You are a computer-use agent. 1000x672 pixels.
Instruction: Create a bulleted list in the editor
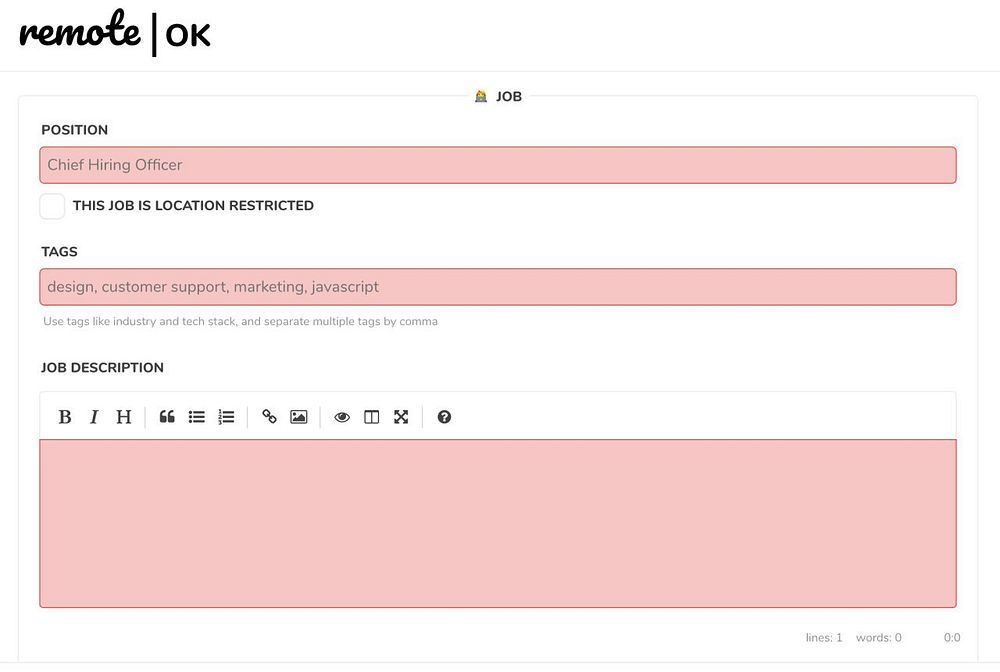click(x=196, y=417)
